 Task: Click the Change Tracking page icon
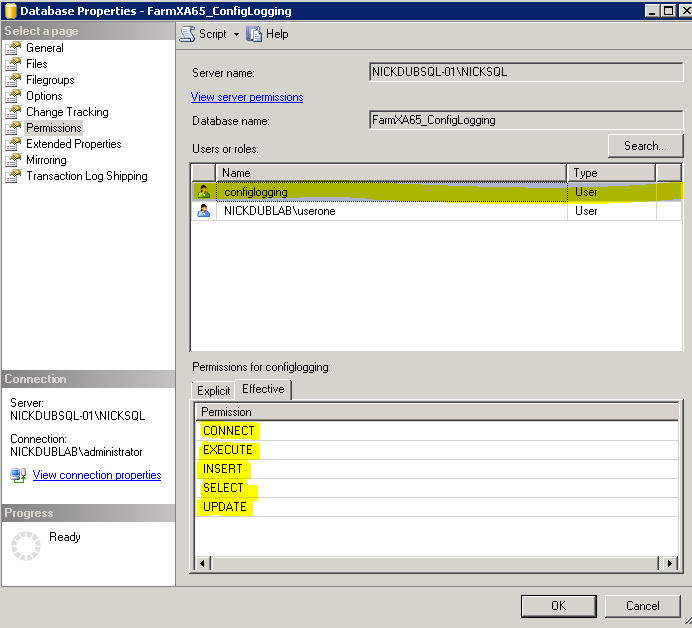click(13, 112)
